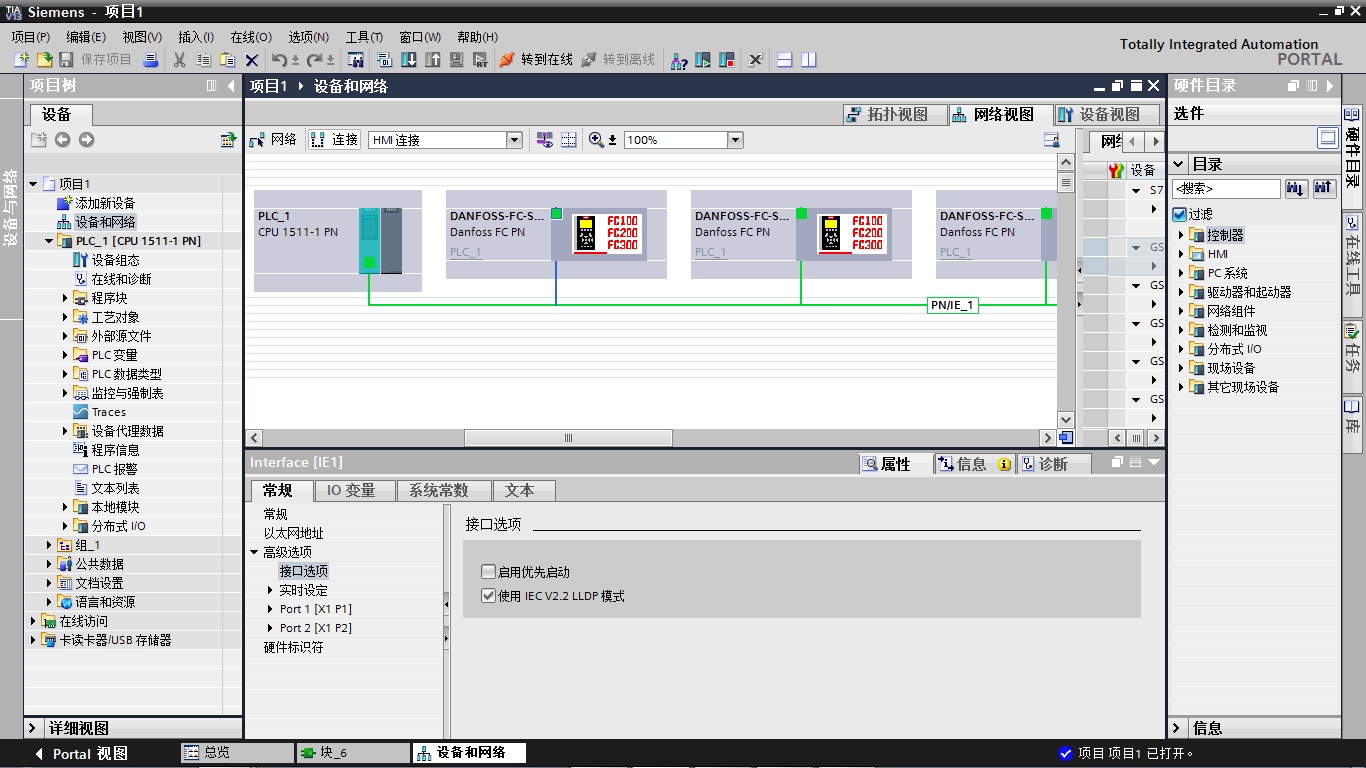Expand Port 1 [X1 P1] in properties navigation

(x=270, y=609)
